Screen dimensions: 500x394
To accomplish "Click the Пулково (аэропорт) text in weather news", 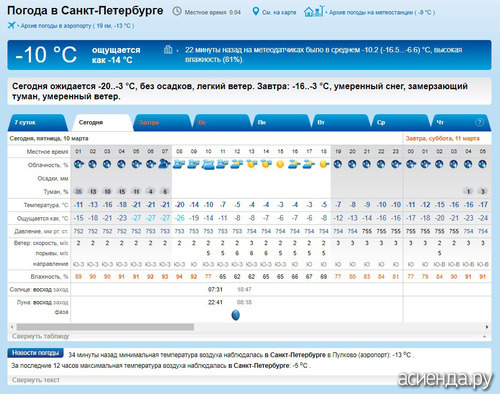I will 361,355.
